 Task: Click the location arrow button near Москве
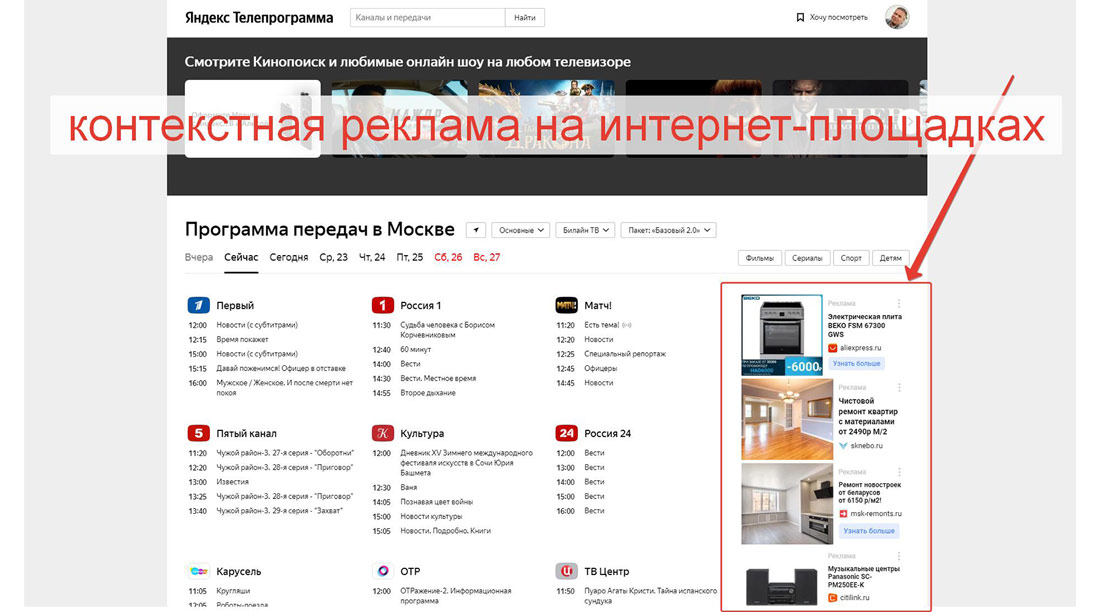click(476, 230)
